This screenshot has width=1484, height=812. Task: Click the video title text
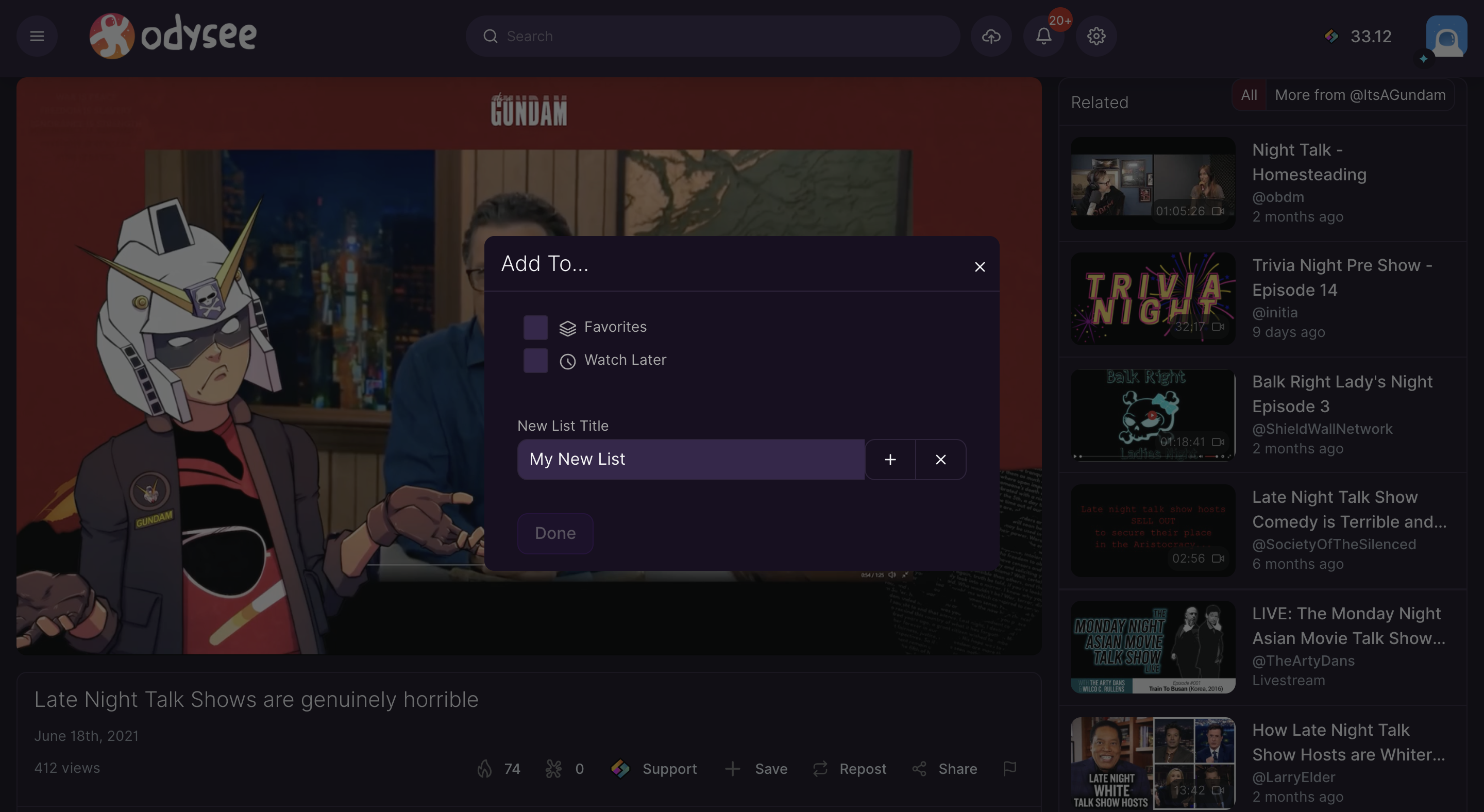[x=257, y=699]
